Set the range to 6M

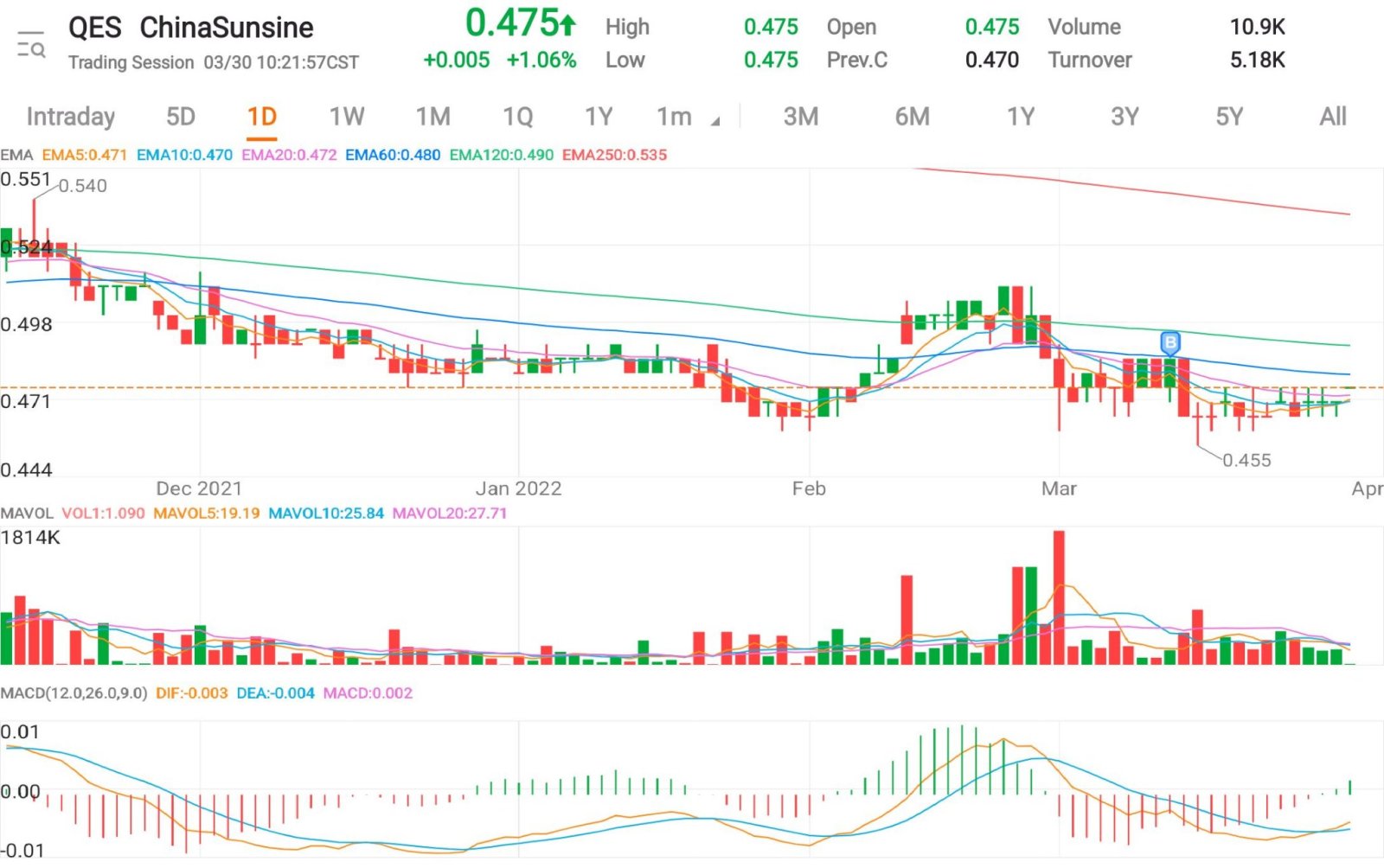click(913, 117)
